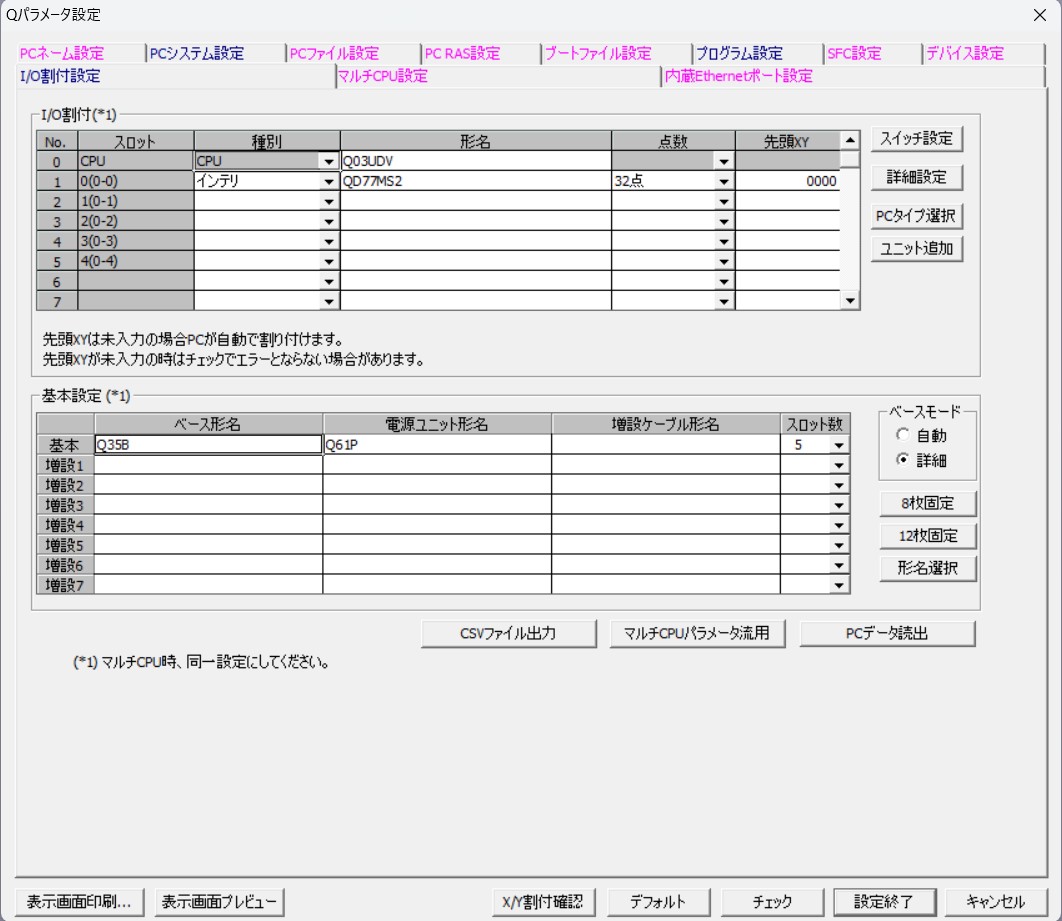Open 点数 dropdown showing 32点
This screenshot has height=921, width=1062.
(724, 181)
